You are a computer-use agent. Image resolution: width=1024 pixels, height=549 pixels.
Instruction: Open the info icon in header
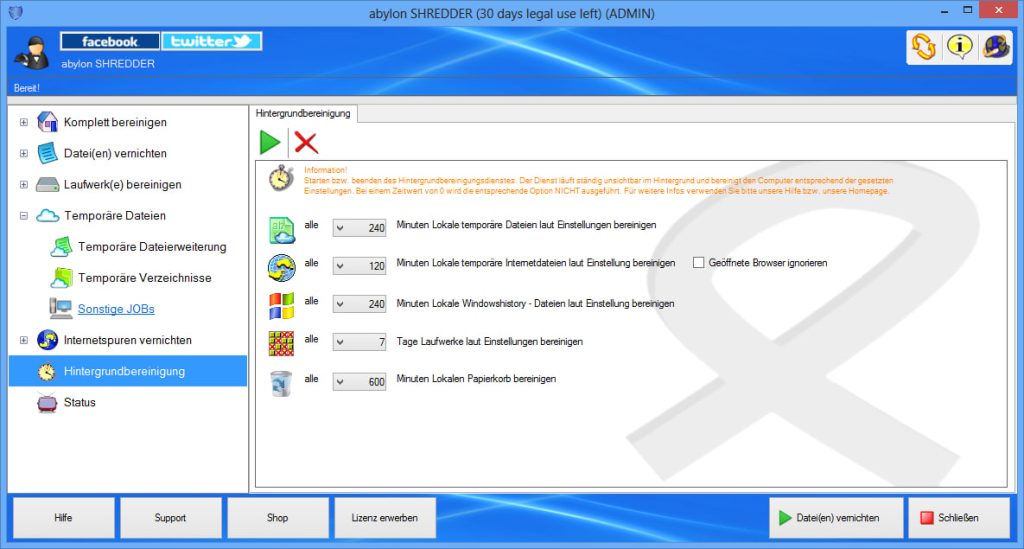click(x=959, y=47)
